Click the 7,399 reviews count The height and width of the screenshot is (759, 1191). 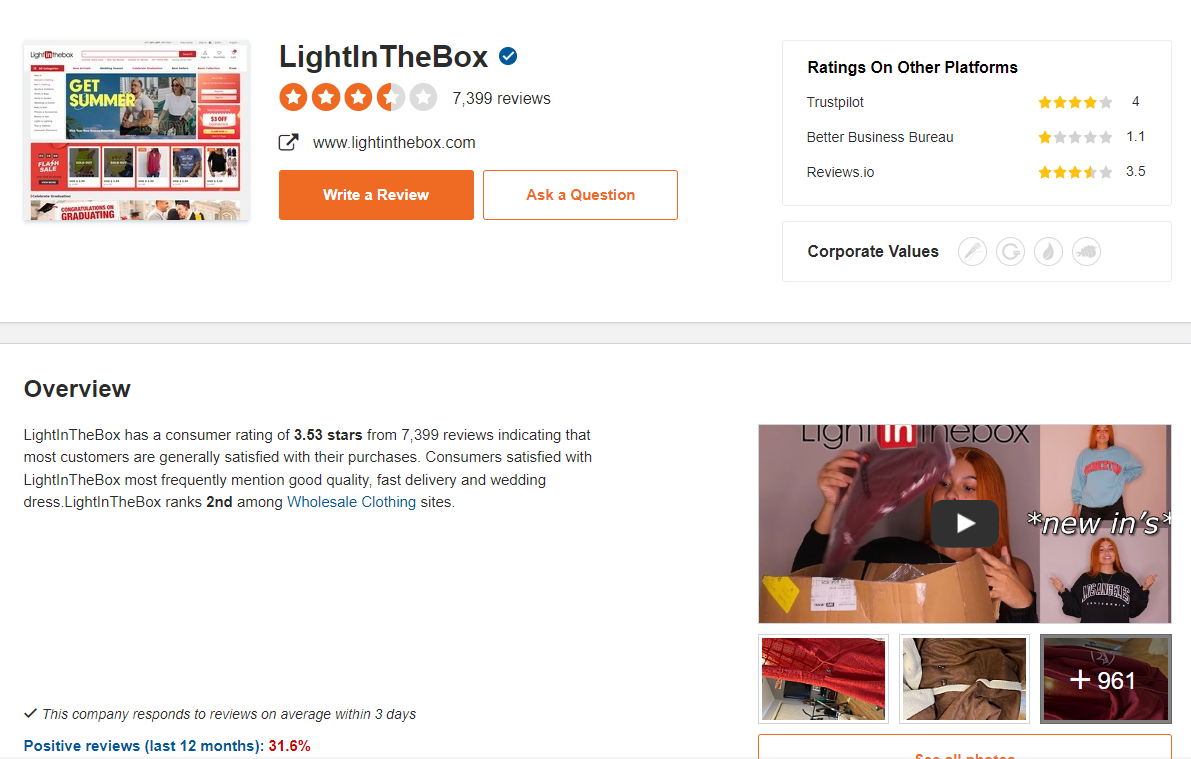pyautogui.click(x=501, y=99)
